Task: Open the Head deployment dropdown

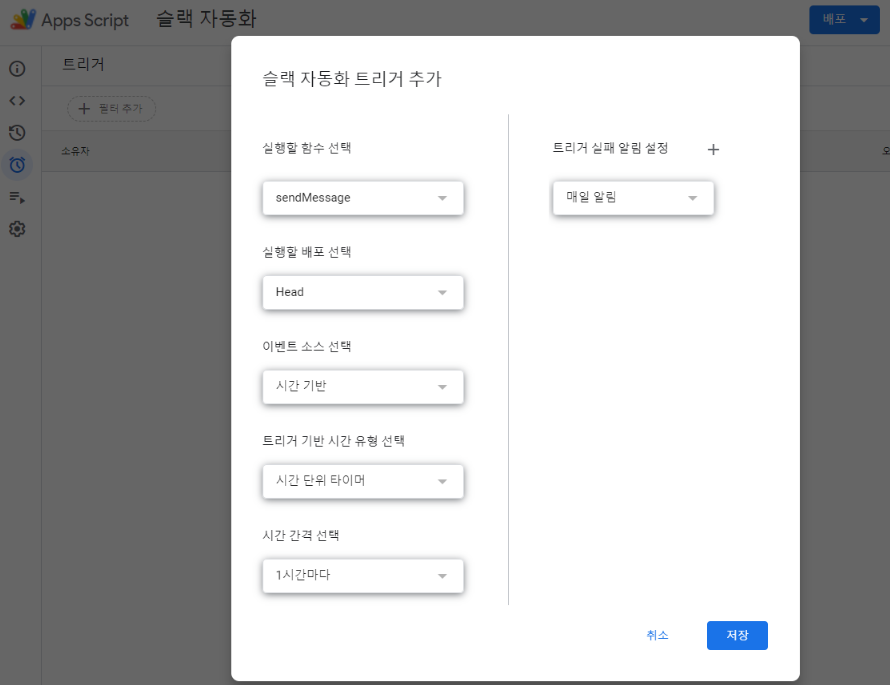Action: click(363, 292)
